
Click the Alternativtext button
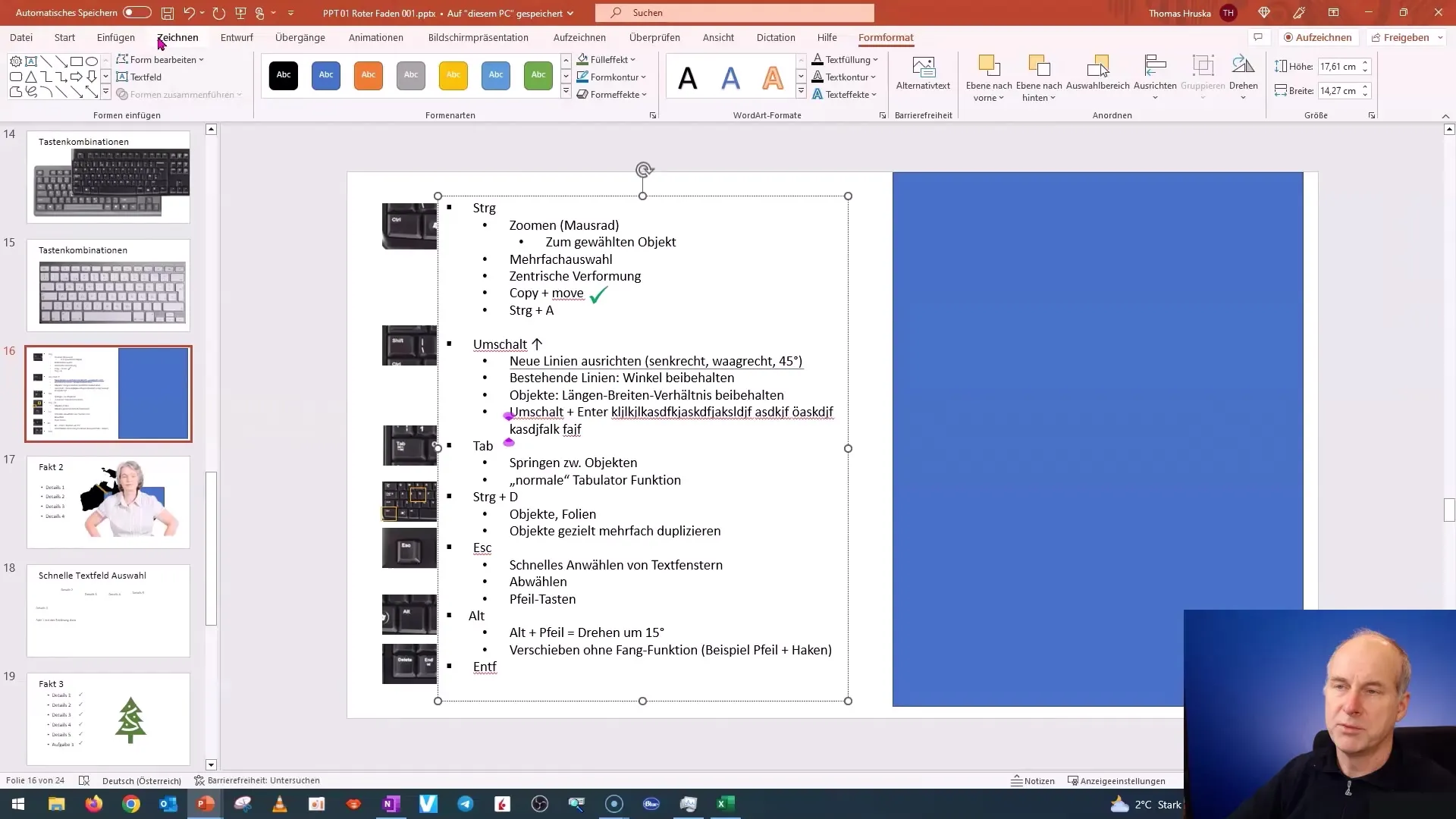[923, 74]
